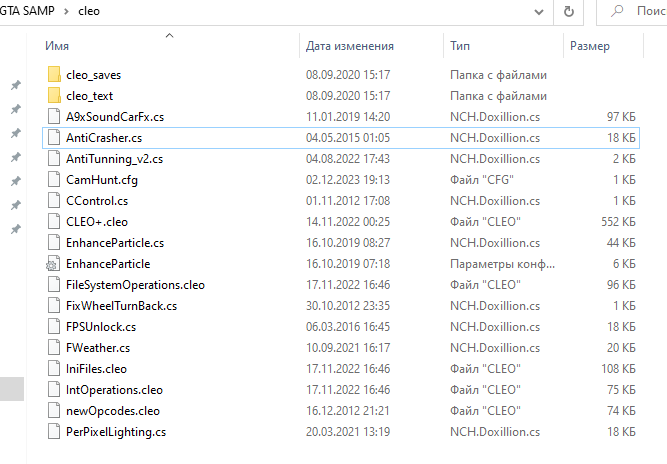Click the cleo_text folder icon
Screen dimensions: 667x464
pyautogui.click(x=54, y=96)
